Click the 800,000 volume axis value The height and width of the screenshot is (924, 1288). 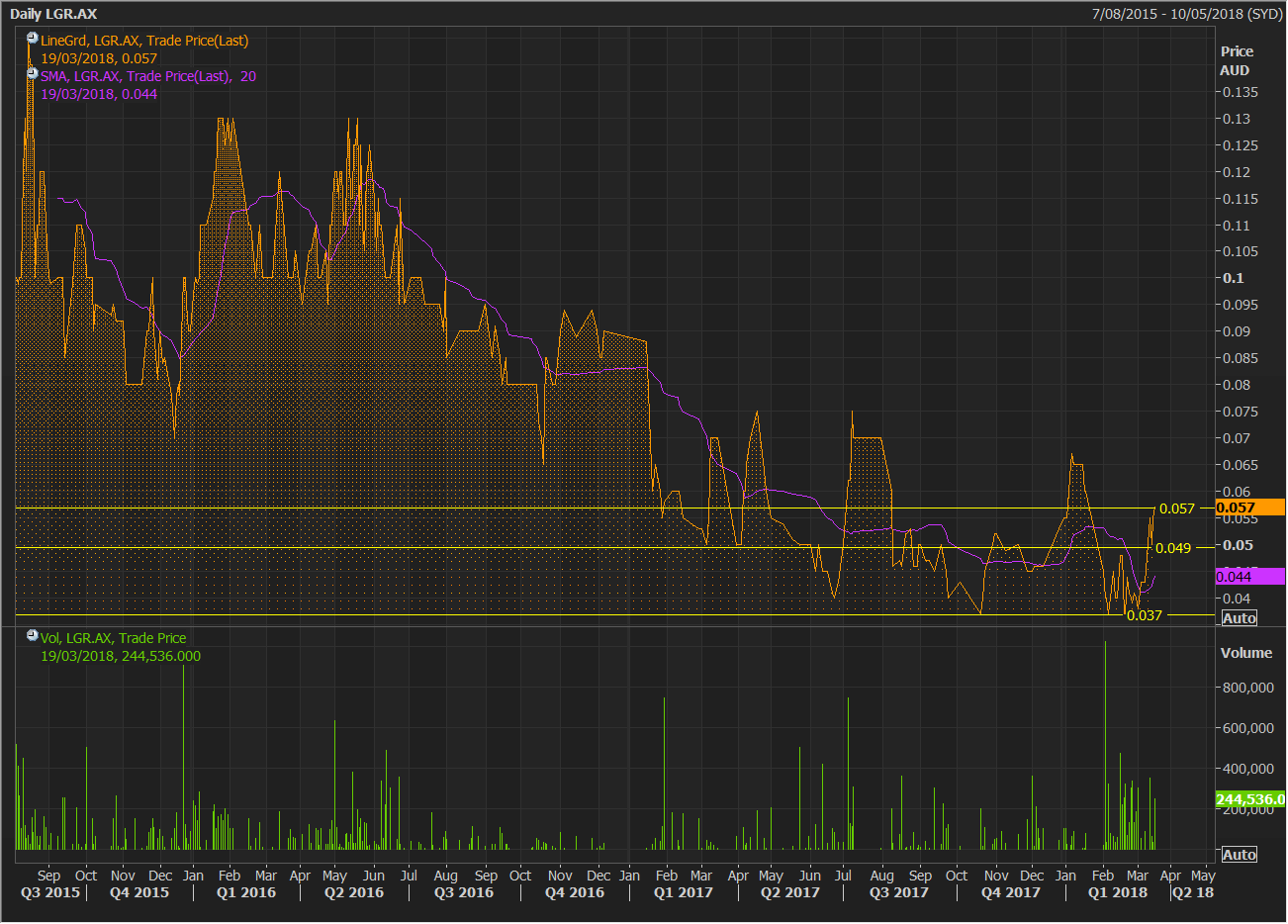pyautogui.click(x=1248, y=688)
